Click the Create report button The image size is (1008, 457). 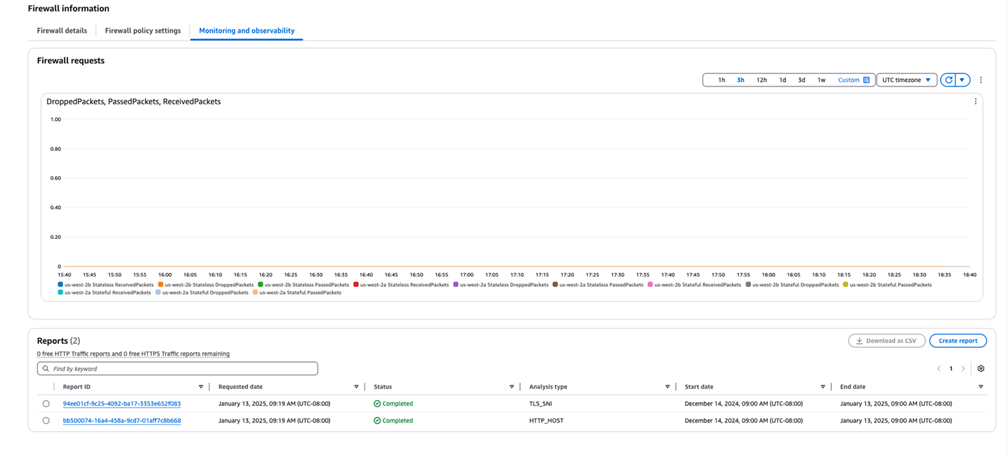click(958, 341)
